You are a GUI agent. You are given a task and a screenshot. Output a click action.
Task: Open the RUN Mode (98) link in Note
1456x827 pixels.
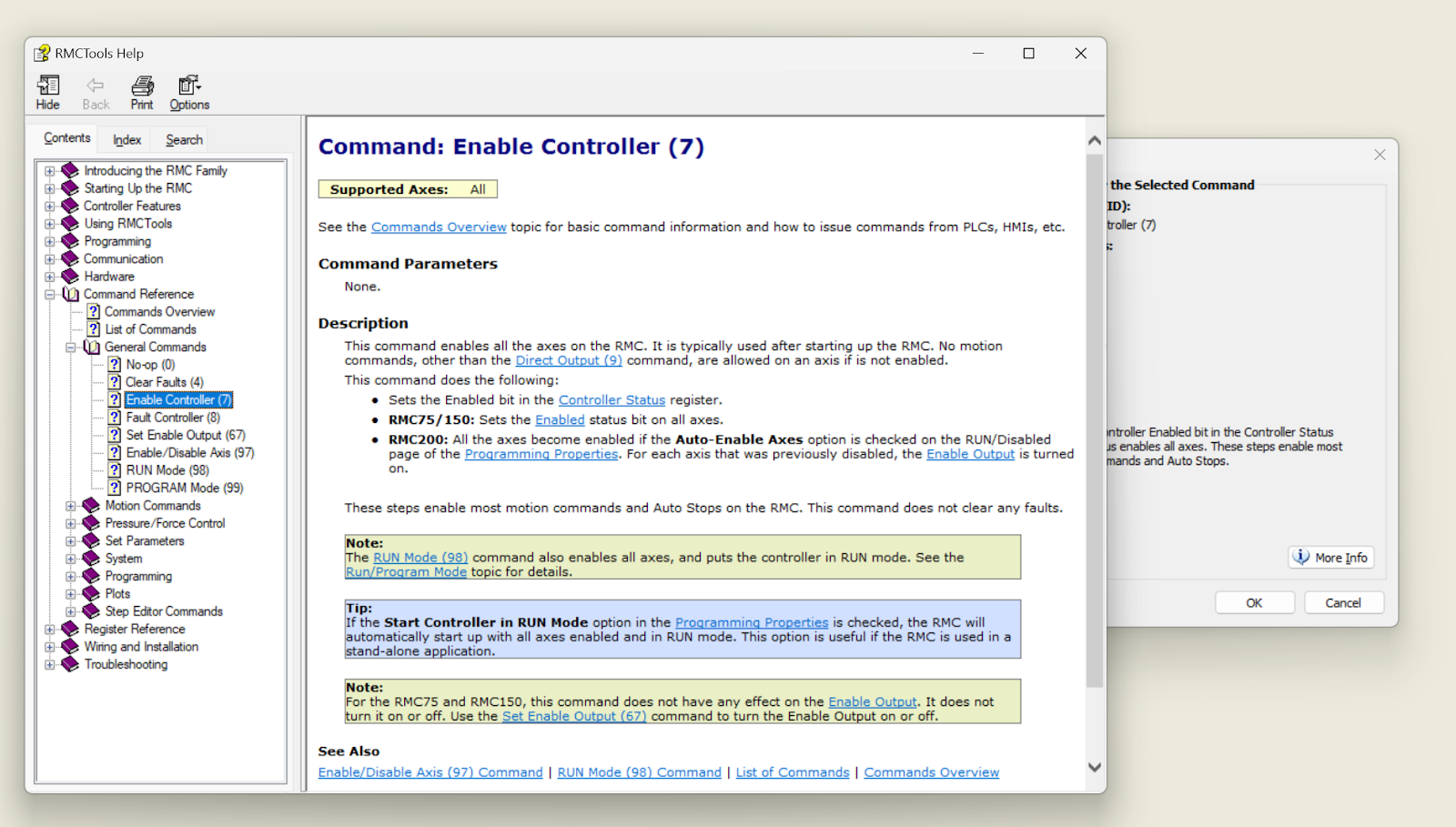click(420, 558)
